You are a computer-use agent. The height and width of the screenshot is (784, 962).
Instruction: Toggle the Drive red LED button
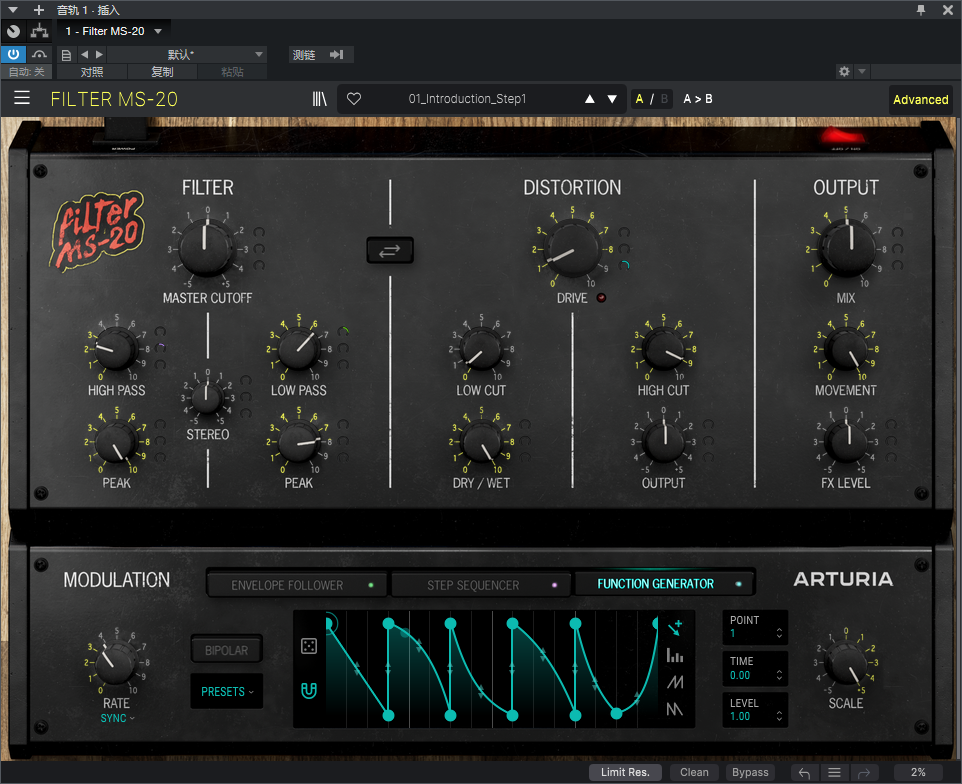[x=601, y=298]
